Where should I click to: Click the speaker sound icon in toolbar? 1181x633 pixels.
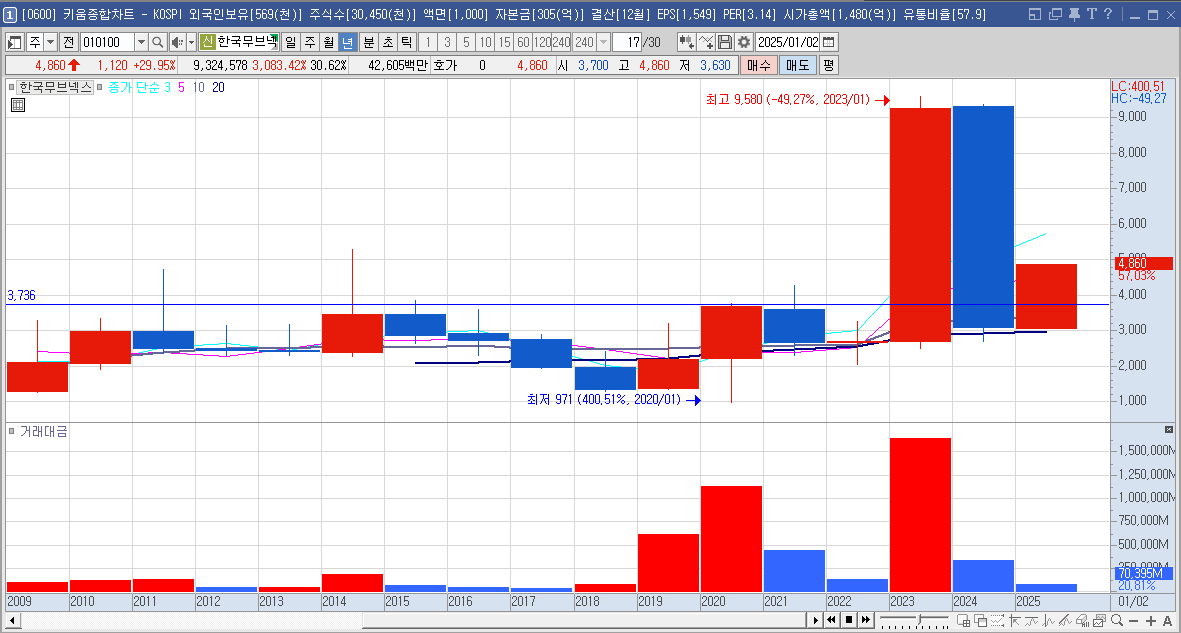pos(176,42)
